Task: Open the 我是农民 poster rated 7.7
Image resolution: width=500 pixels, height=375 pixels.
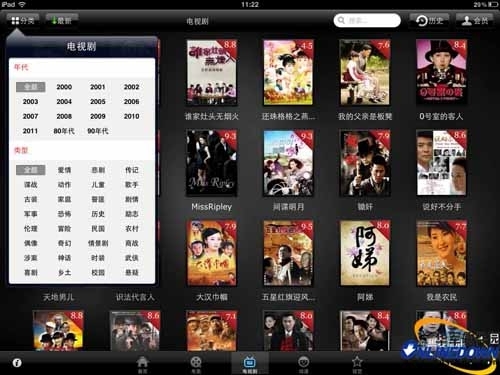Action: (x=441, y=253)
